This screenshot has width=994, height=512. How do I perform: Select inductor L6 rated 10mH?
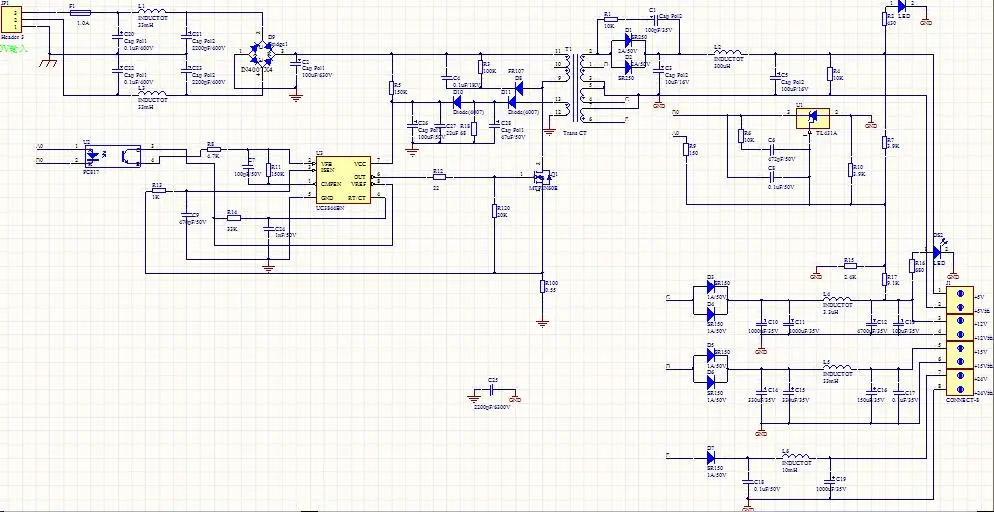(795, 458)
